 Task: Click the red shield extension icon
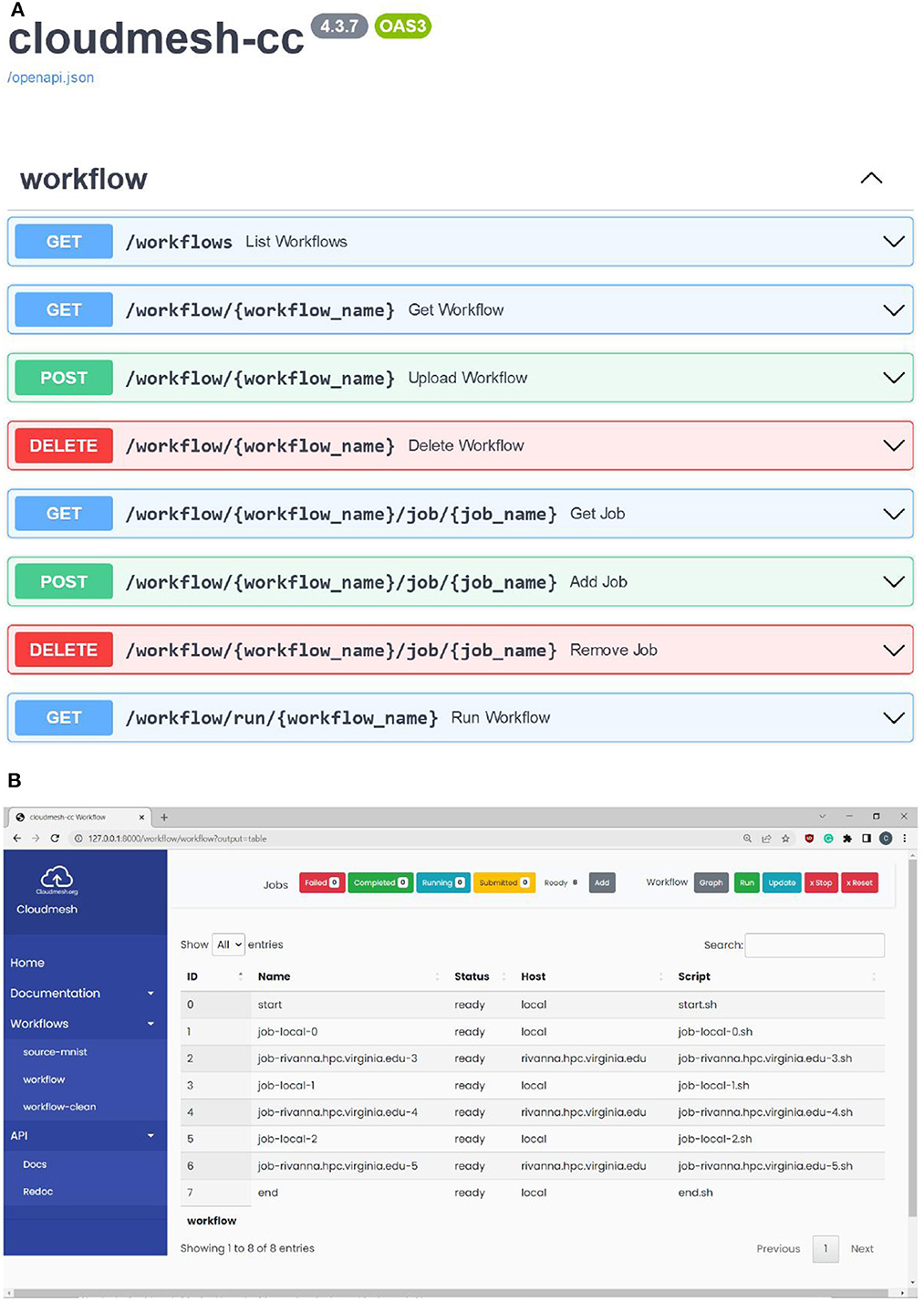(x=809, y=839)
